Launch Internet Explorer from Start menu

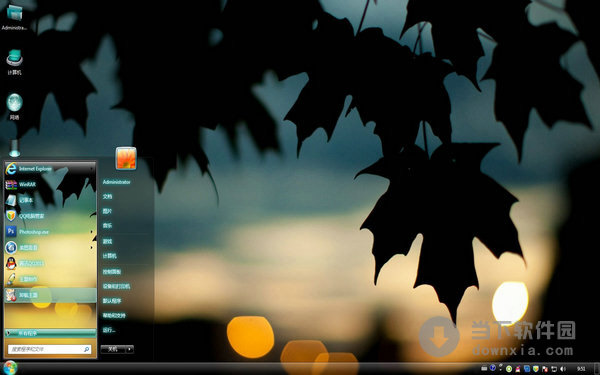click(x=50, y=168)
